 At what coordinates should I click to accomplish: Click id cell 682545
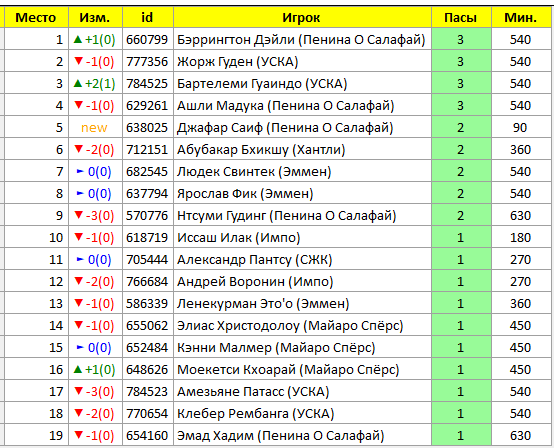point(147,171)
